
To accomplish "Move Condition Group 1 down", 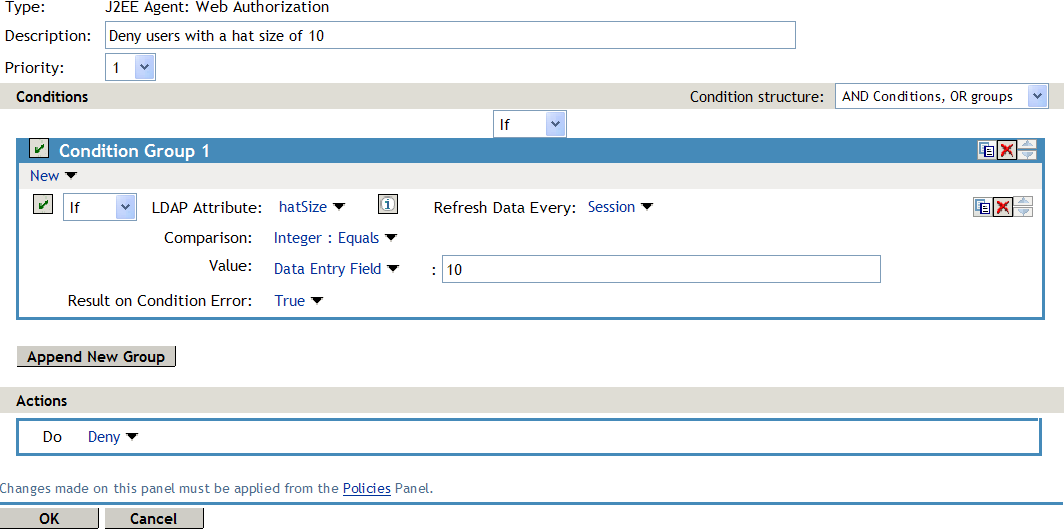I will [x=1027, y=156].
